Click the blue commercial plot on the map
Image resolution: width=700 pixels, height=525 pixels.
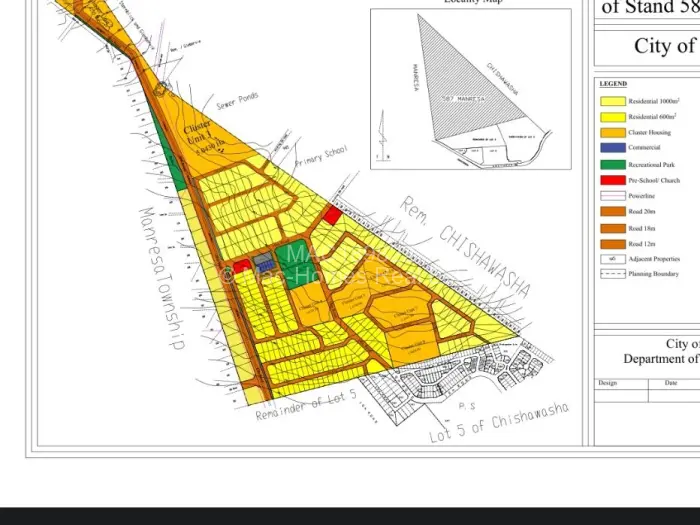pos(264,262)
